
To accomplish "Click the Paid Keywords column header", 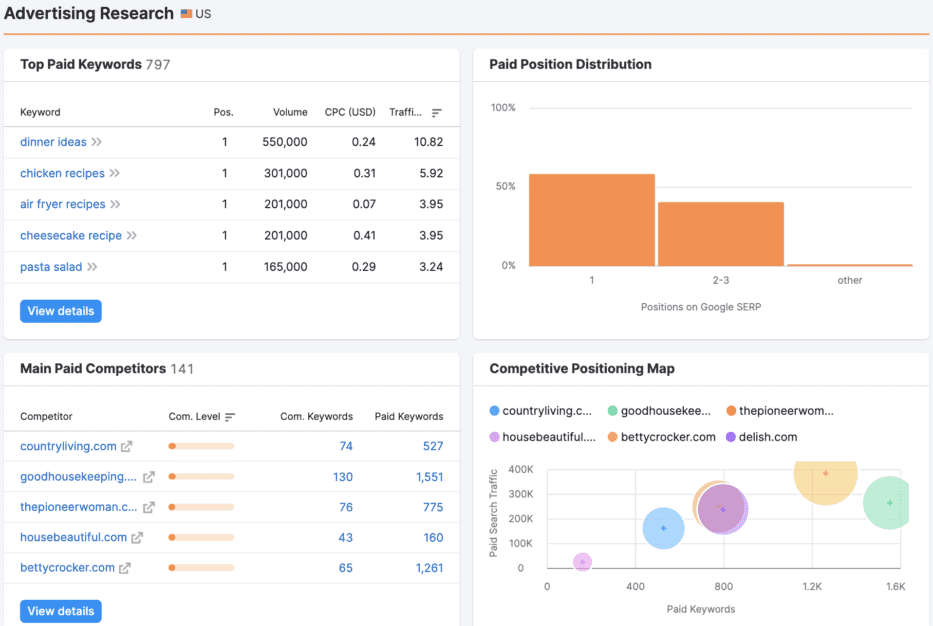I will pos(409,417).
